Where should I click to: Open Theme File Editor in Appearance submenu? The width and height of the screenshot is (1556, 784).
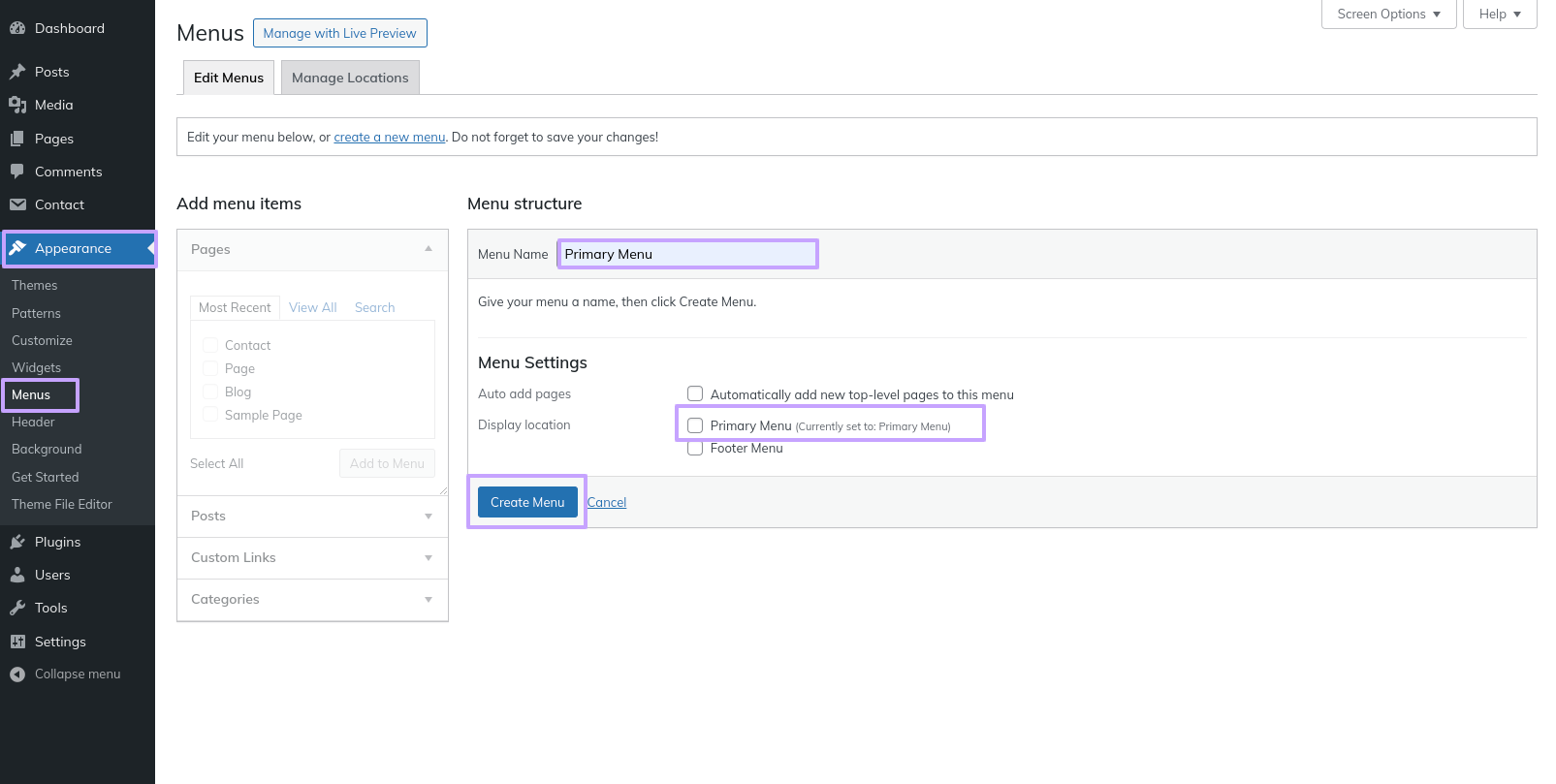(x=62, y=504)
